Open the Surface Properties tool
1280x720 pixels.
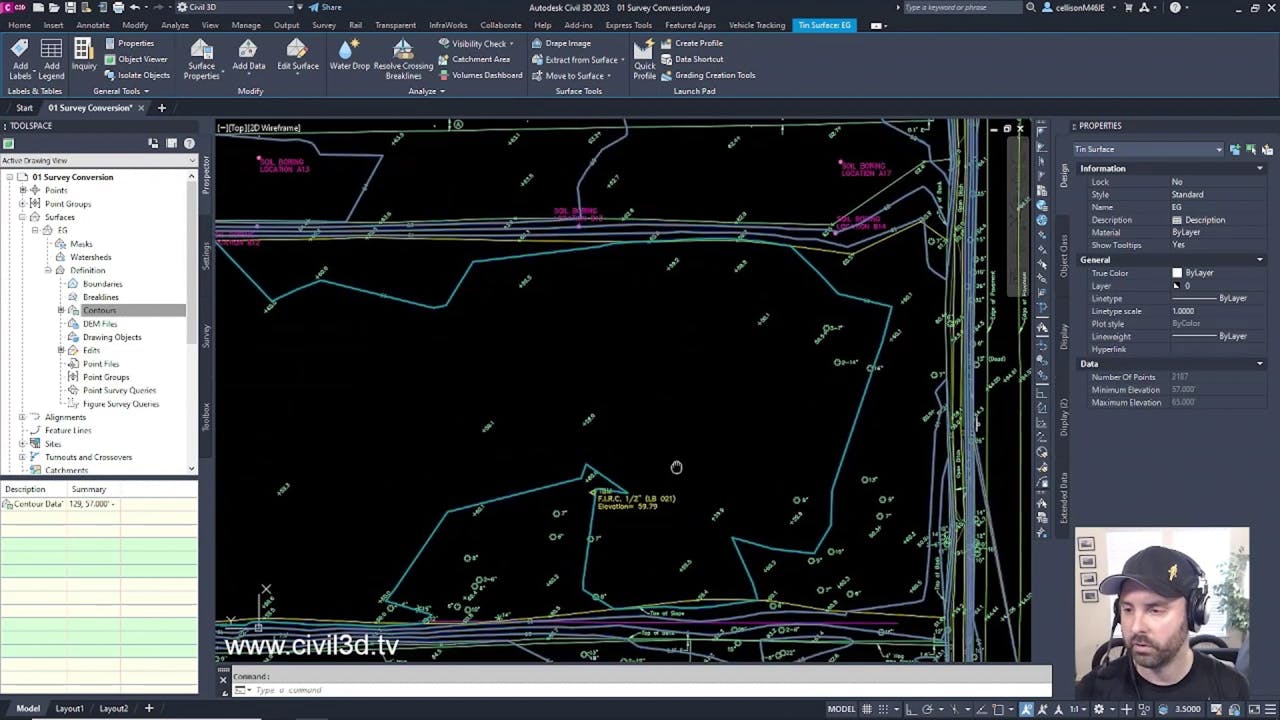[x=201, y=58]
